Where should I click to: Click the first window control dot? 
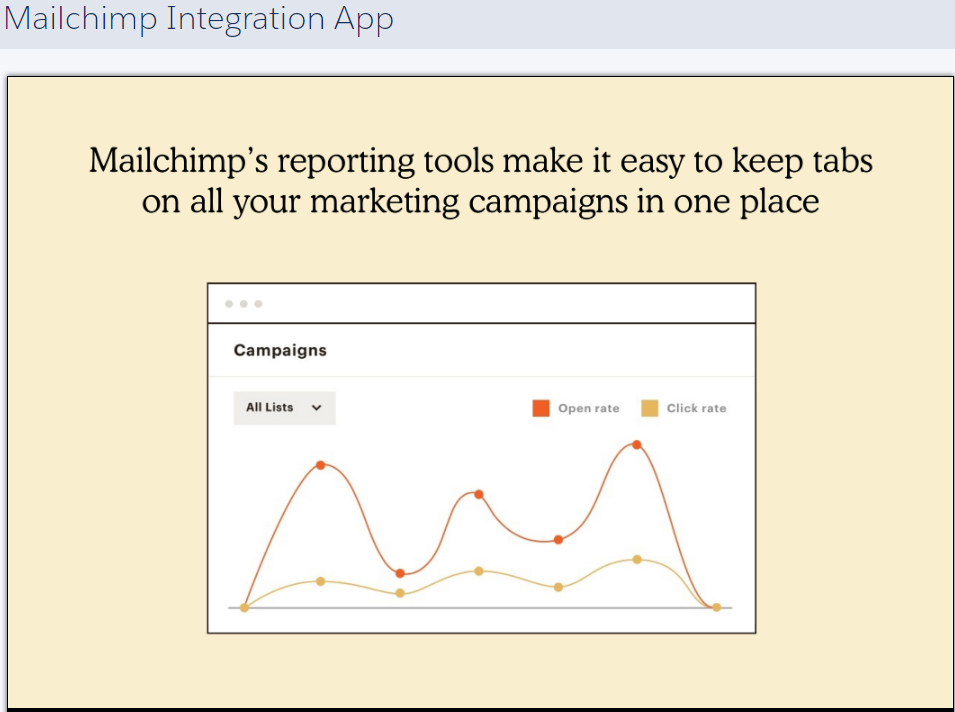click(x=229, y=304)
